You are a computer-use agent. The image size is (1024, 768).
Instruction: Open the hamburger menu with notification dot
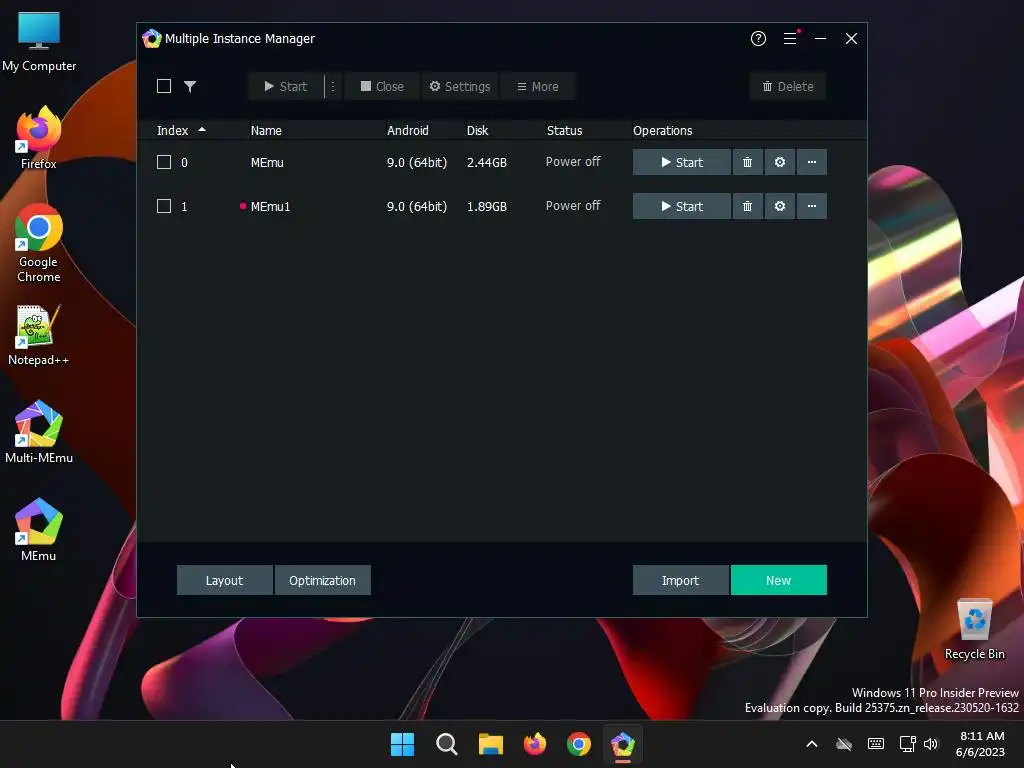pyautogui.click(x=790, y=39)
